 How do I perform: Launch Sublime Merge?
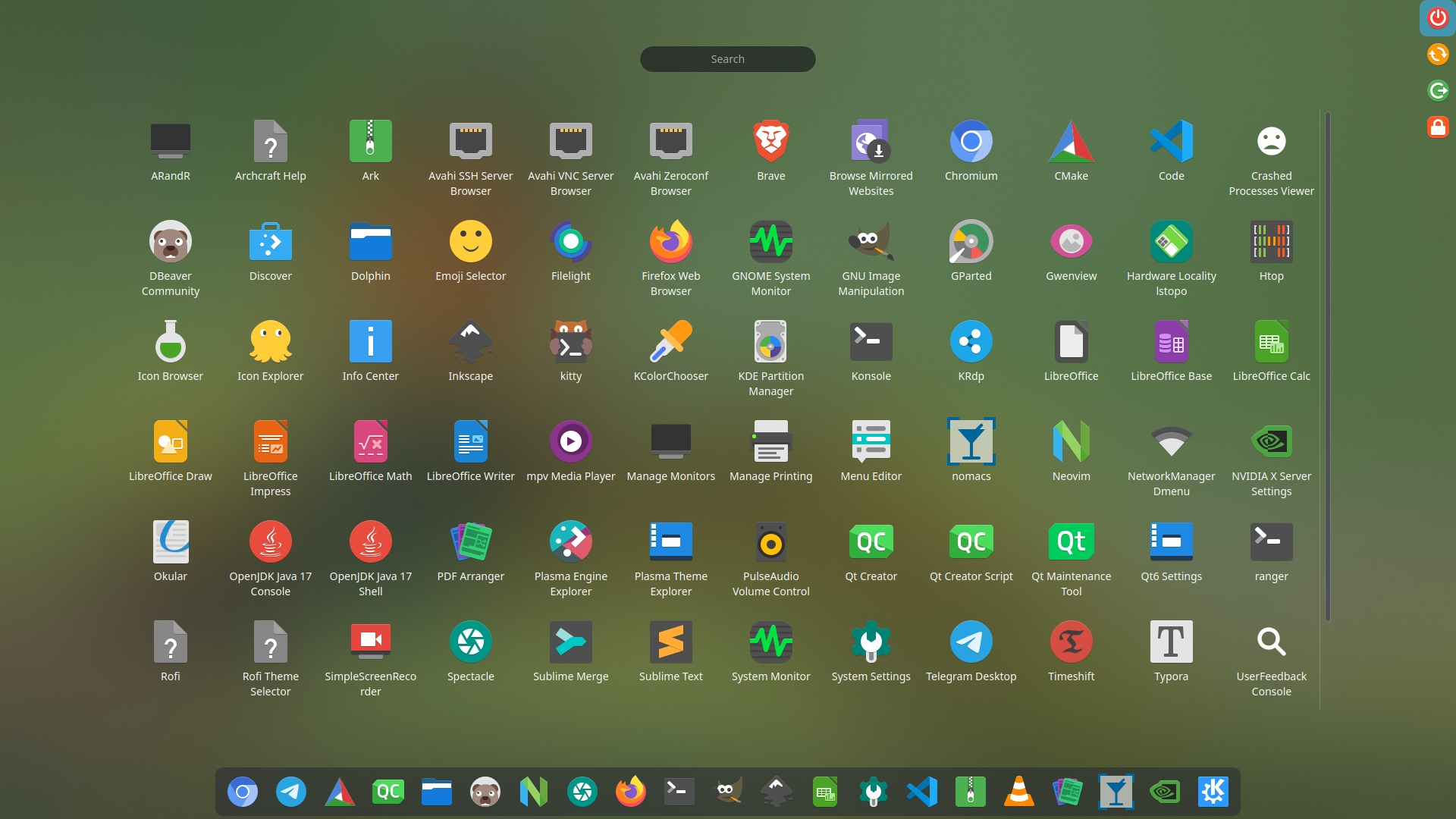pyautogui.click(x=571, y=652)
